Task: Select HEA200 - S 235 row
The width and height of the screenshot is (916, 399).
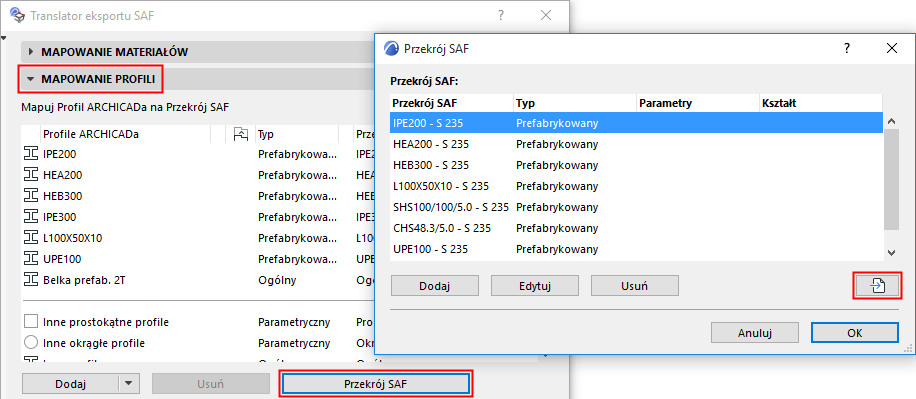Action: click(636, 144)
